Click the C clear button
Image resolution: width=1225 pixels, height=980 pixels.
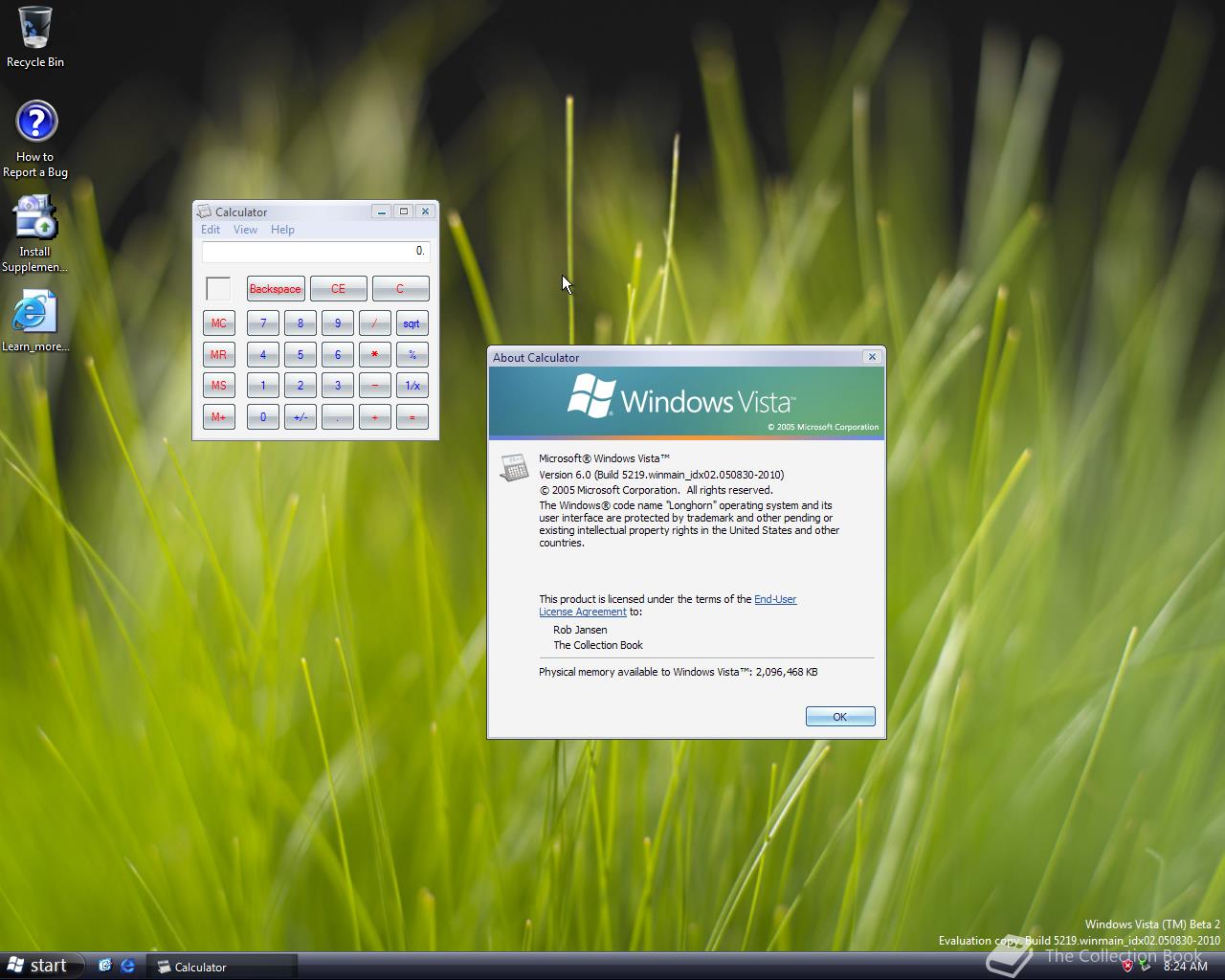(400, 289)
